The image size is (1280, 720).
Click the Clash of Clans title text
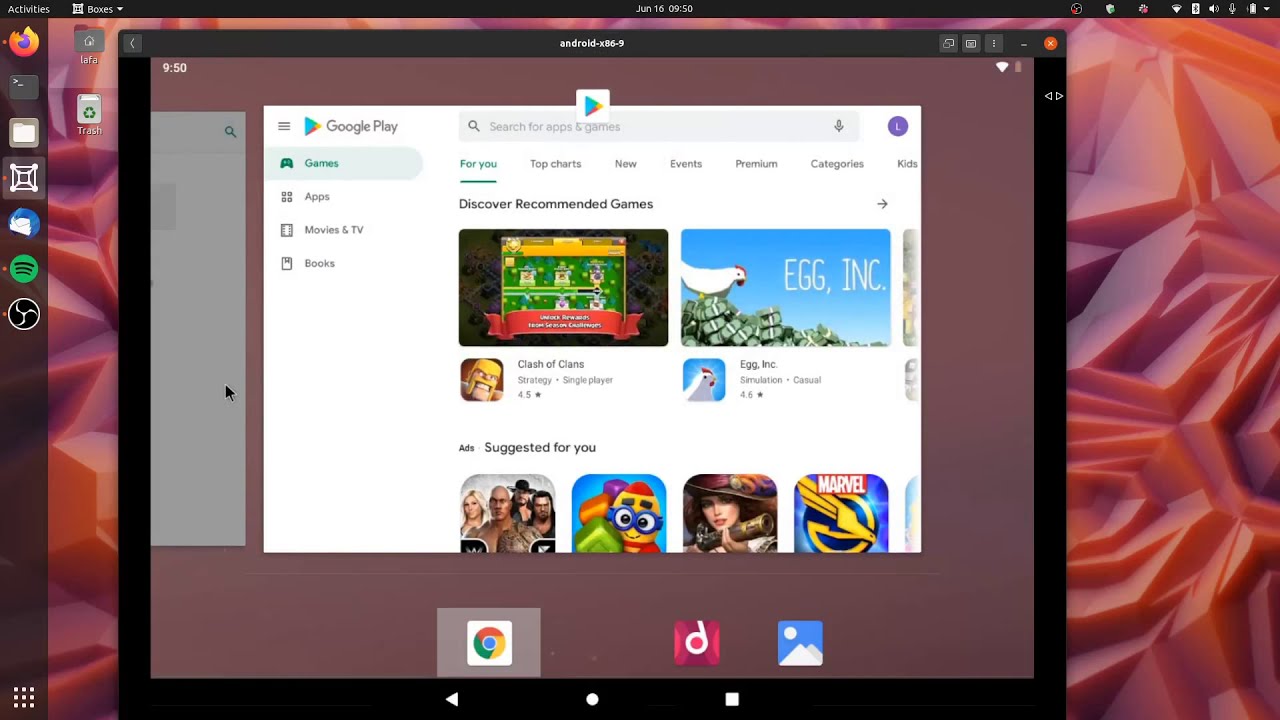(551, 365)
